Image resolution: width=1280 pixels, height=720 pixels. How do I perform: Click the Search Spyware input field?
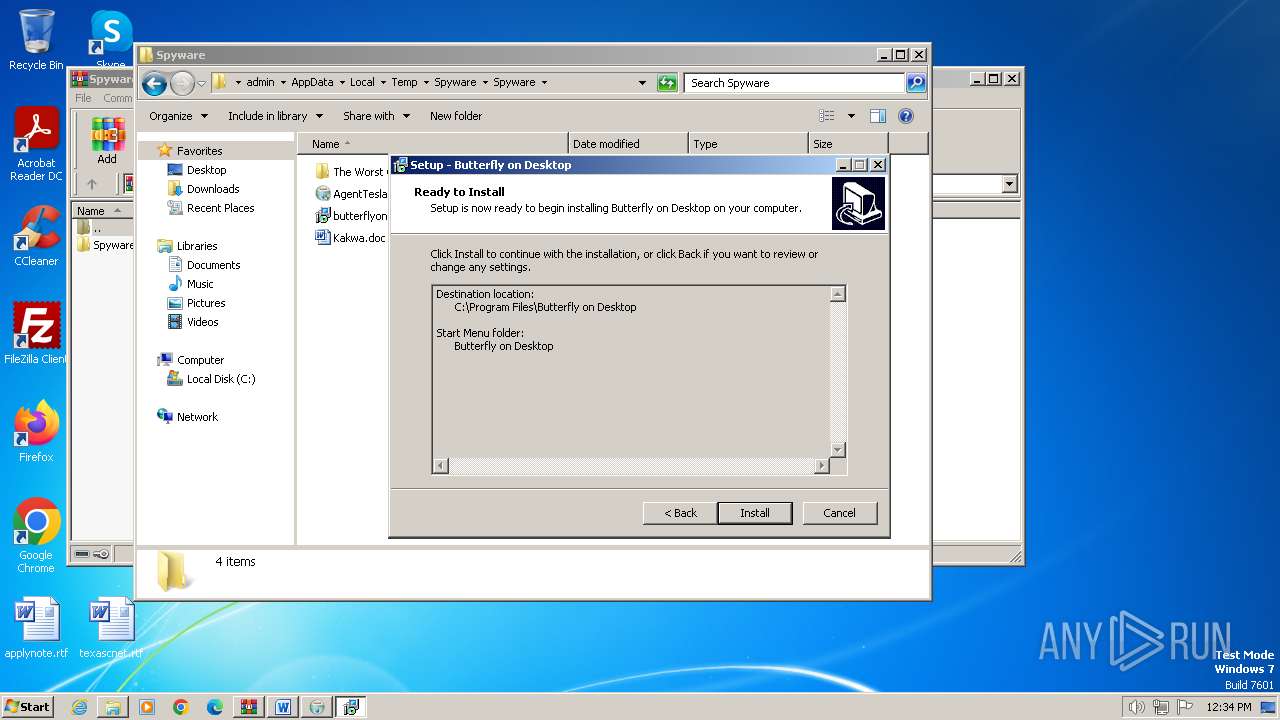tap(795, 83)
